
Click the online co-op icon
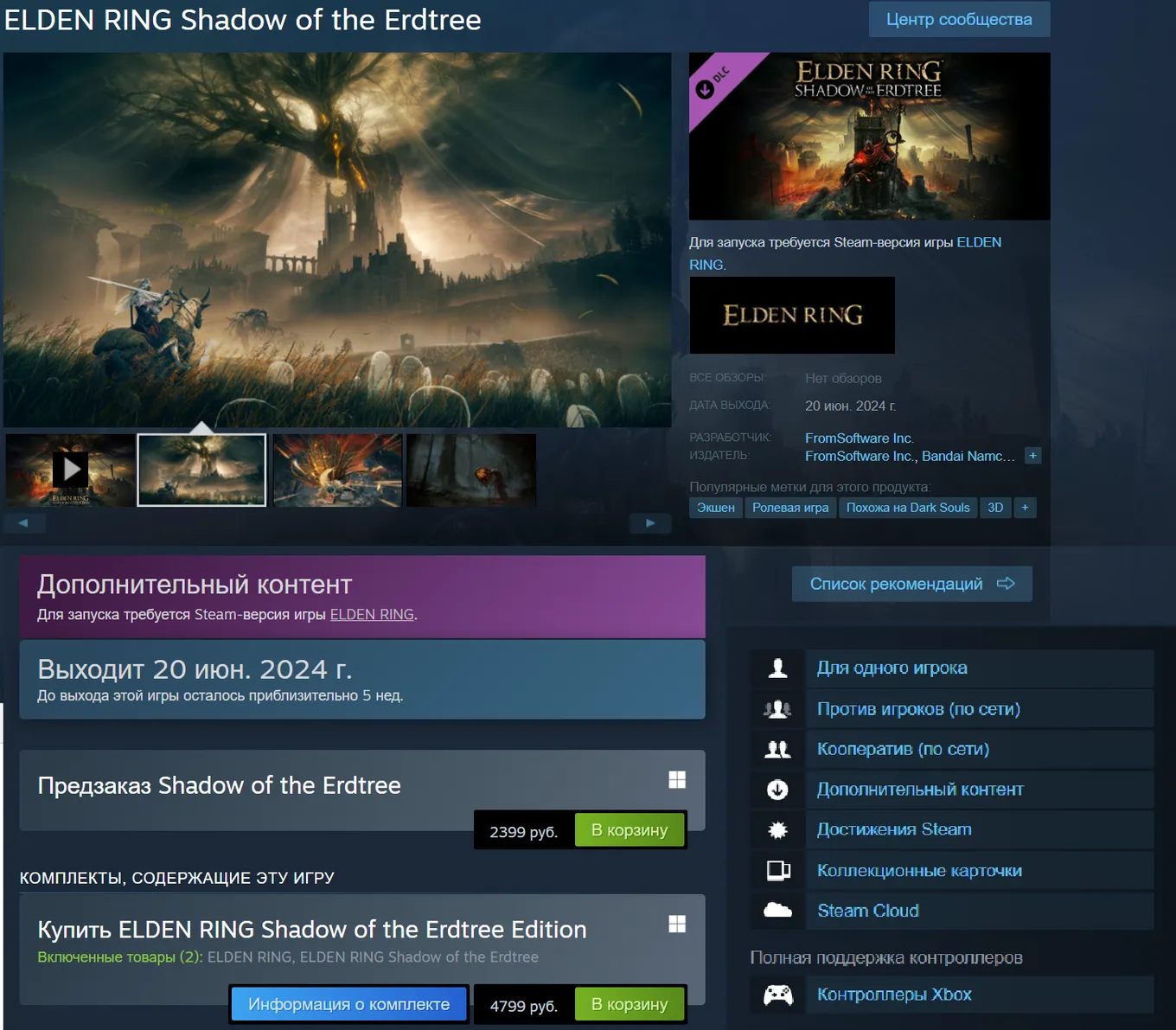[x=777, y=749]
